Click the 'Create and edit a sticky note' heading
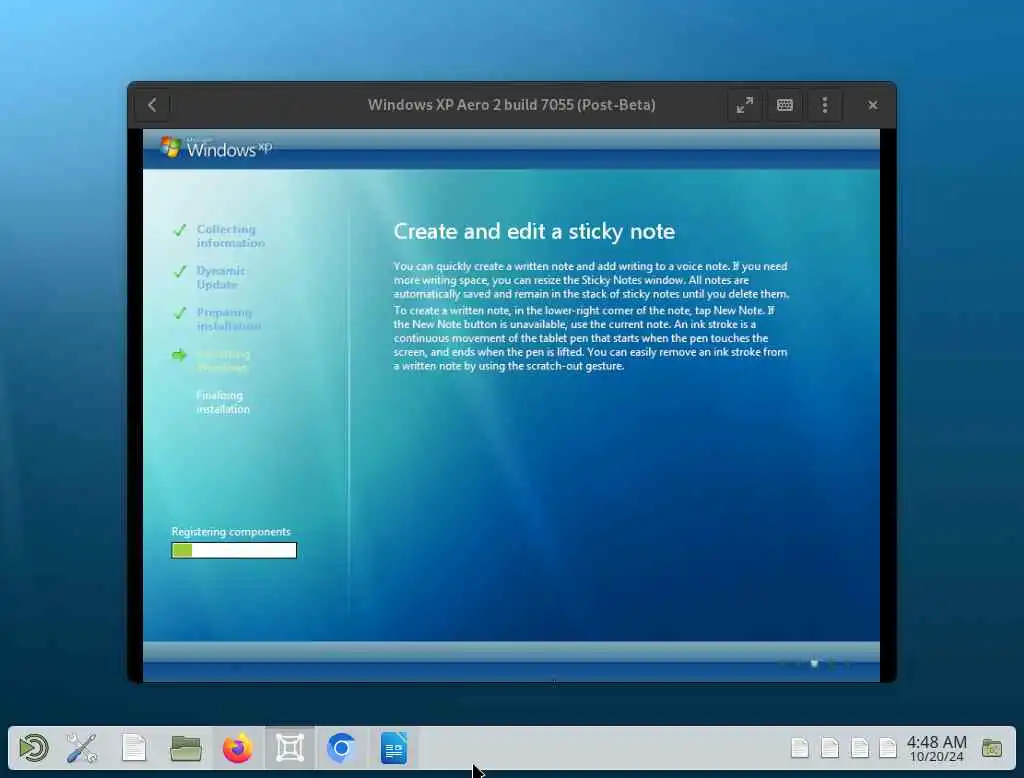This screenshot has height=778, width=1024. [x=534, y=231]
